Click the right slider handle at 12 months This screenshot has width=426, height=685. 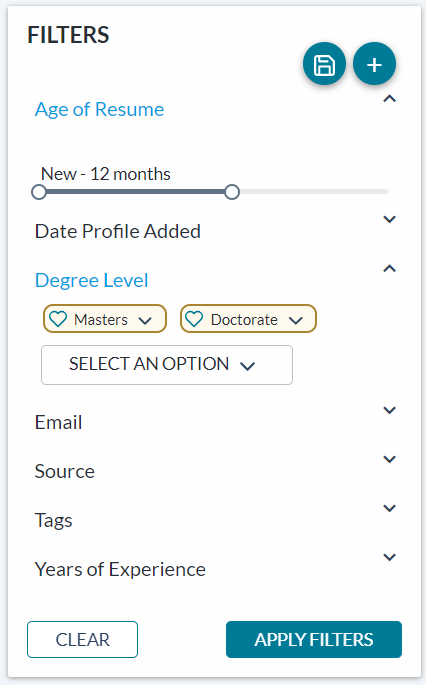click(x=232, y=192)
